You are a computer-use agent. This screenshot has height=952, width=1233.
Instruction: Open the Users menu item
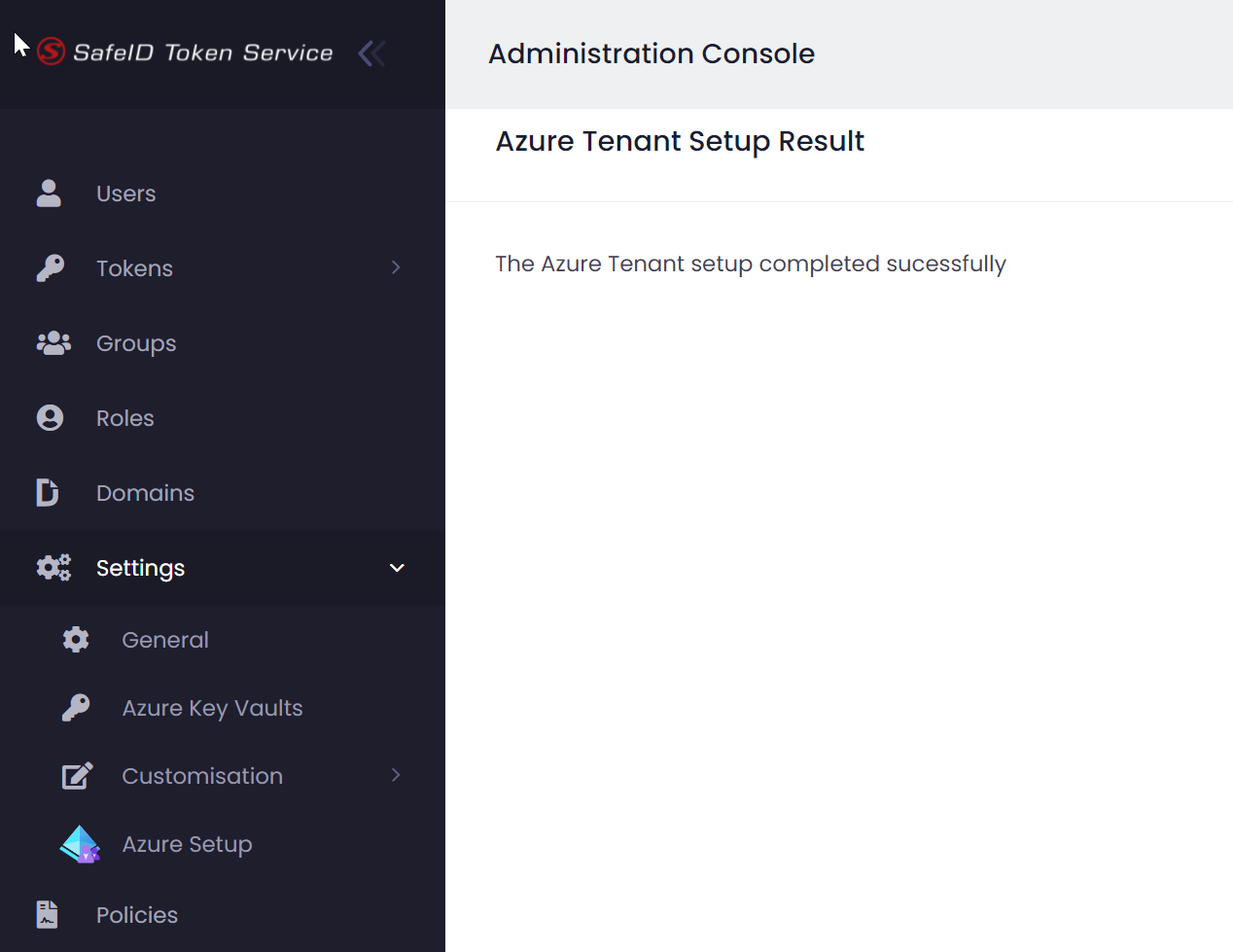(x=125, y=194)
